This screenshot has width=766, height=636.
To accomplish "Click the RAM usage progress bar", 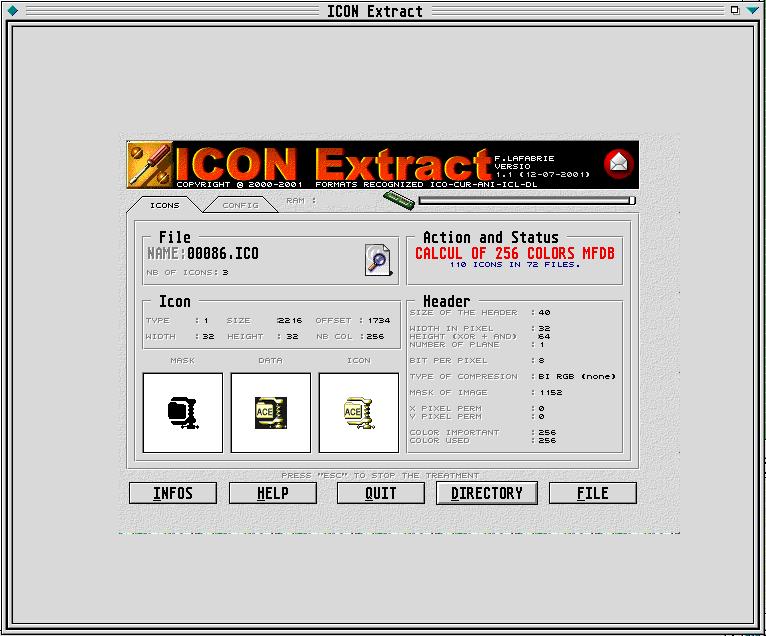I will pos(526,200).
